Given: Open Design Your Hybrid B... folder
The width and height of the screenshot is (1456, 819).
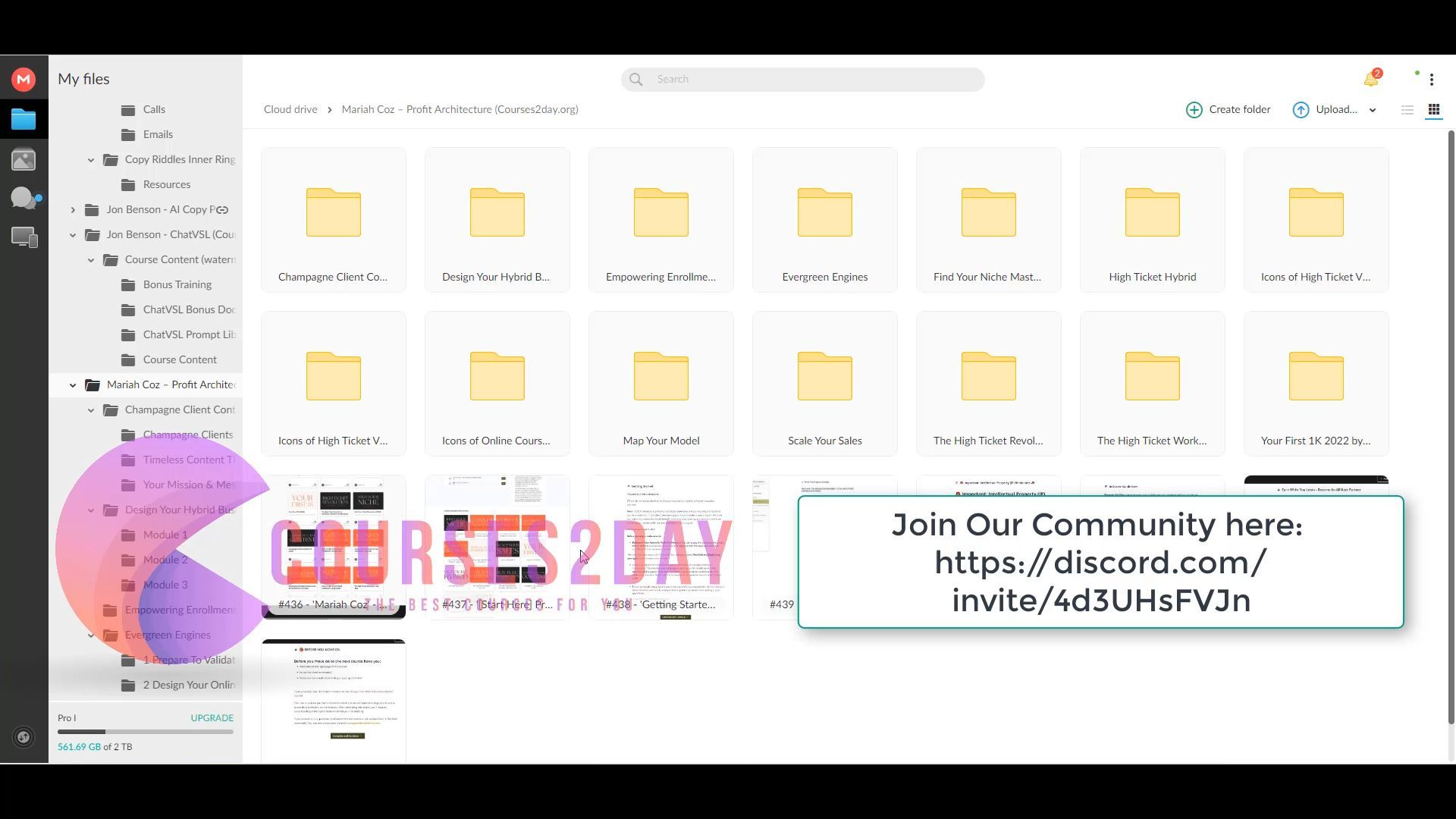Looking at the screenshot, I should [x=497, y=220].
